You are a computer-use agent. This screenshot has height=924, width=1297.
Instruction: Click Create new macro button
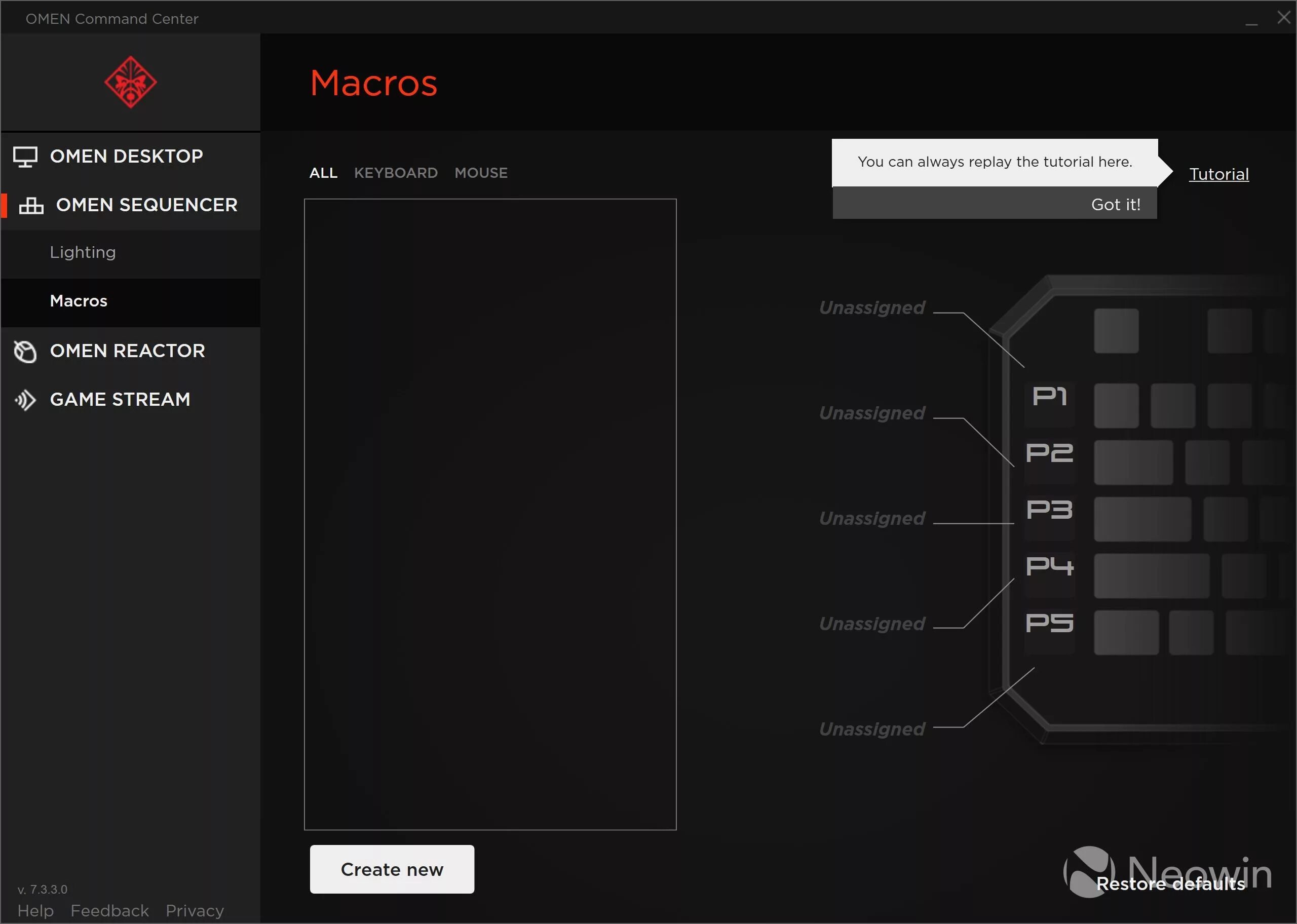click(x=391, y=868)
